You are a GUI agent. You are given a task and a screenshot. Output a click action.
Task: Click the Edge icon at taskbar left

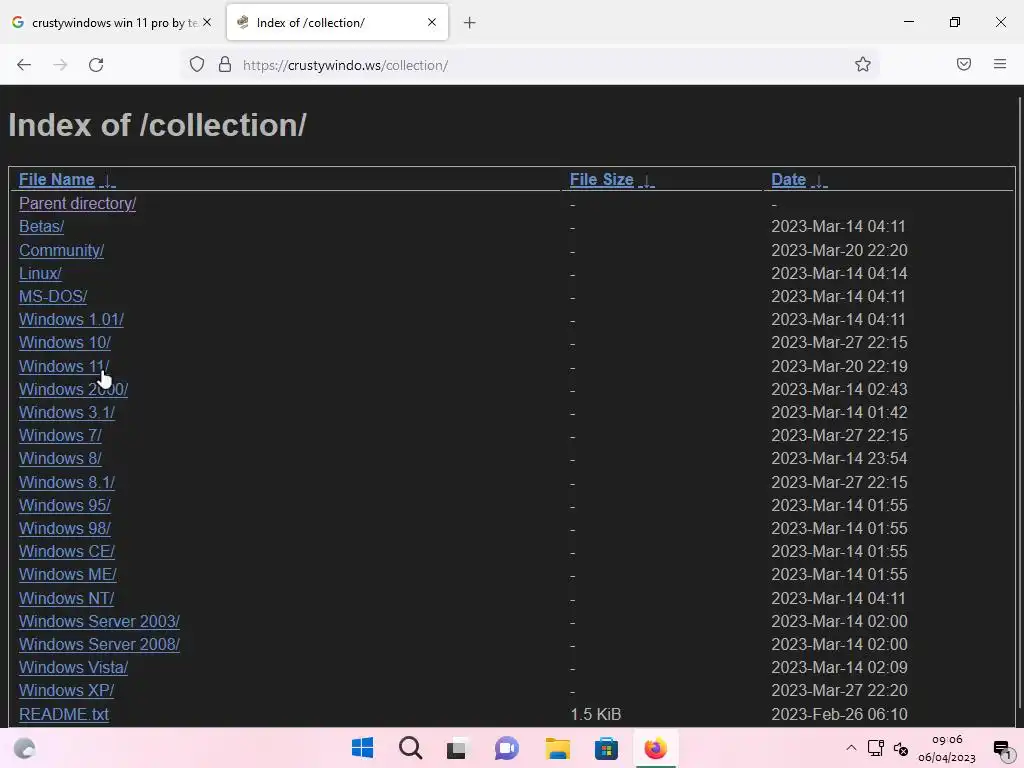[x=24, y=748]
